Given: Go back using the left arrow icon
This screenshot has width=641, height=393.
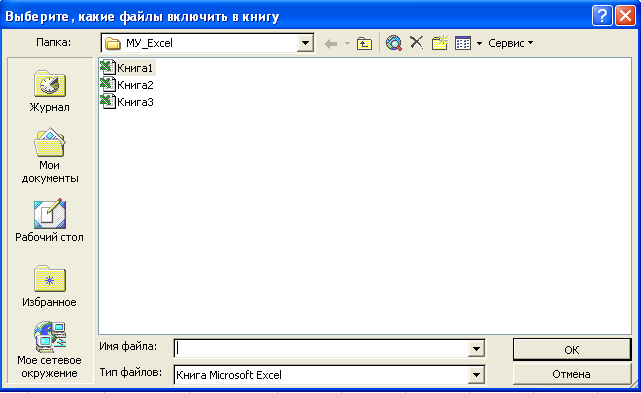Looking at the screenshot, I should pyautogui.click(x=331, y=43).
